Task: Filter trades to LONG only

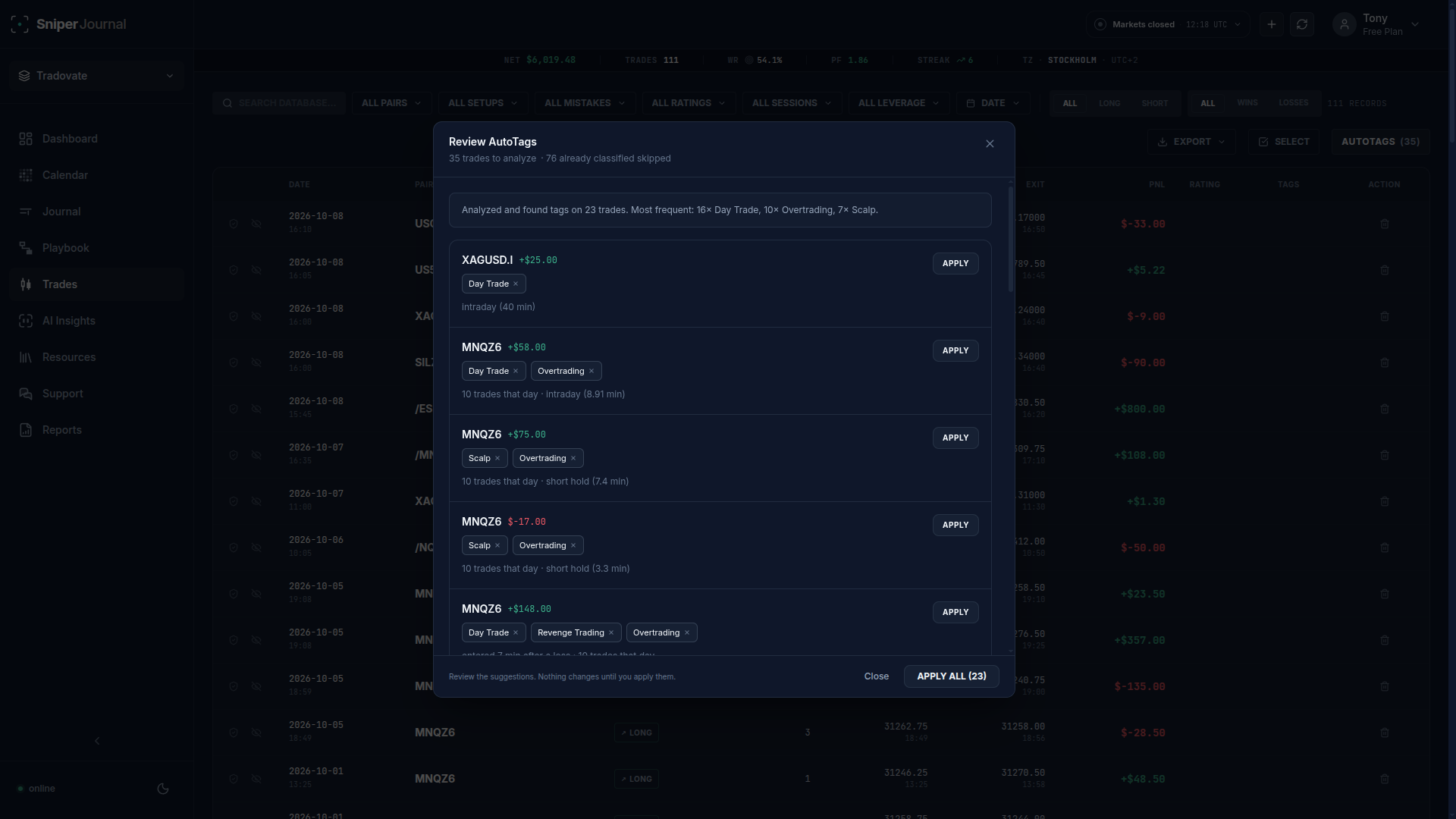Action: [x=1109, y=103]
